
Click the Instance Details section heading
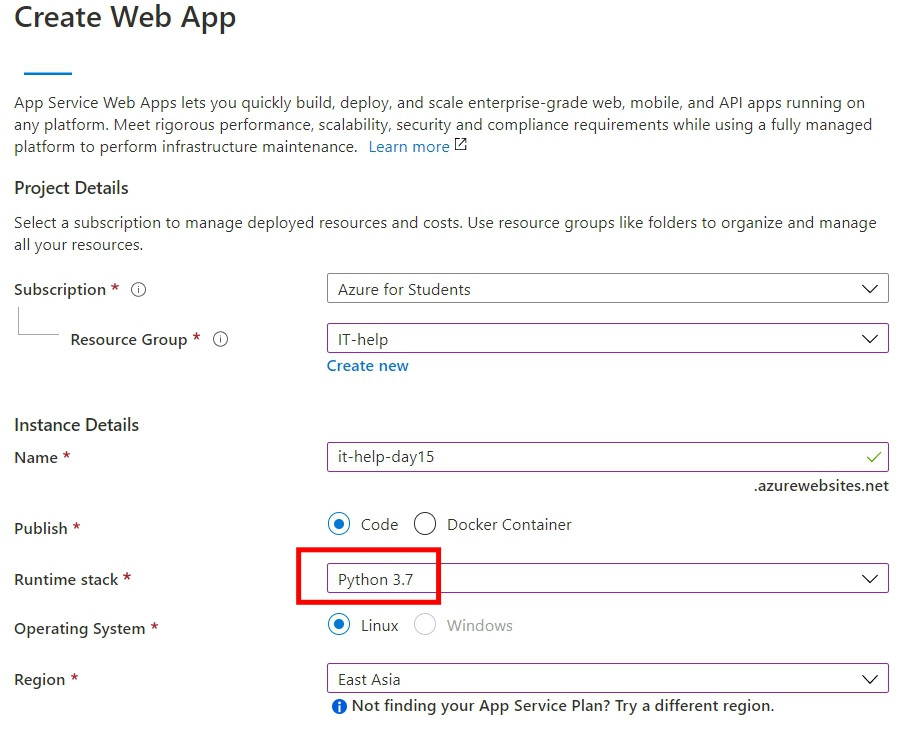pos(76,425)
